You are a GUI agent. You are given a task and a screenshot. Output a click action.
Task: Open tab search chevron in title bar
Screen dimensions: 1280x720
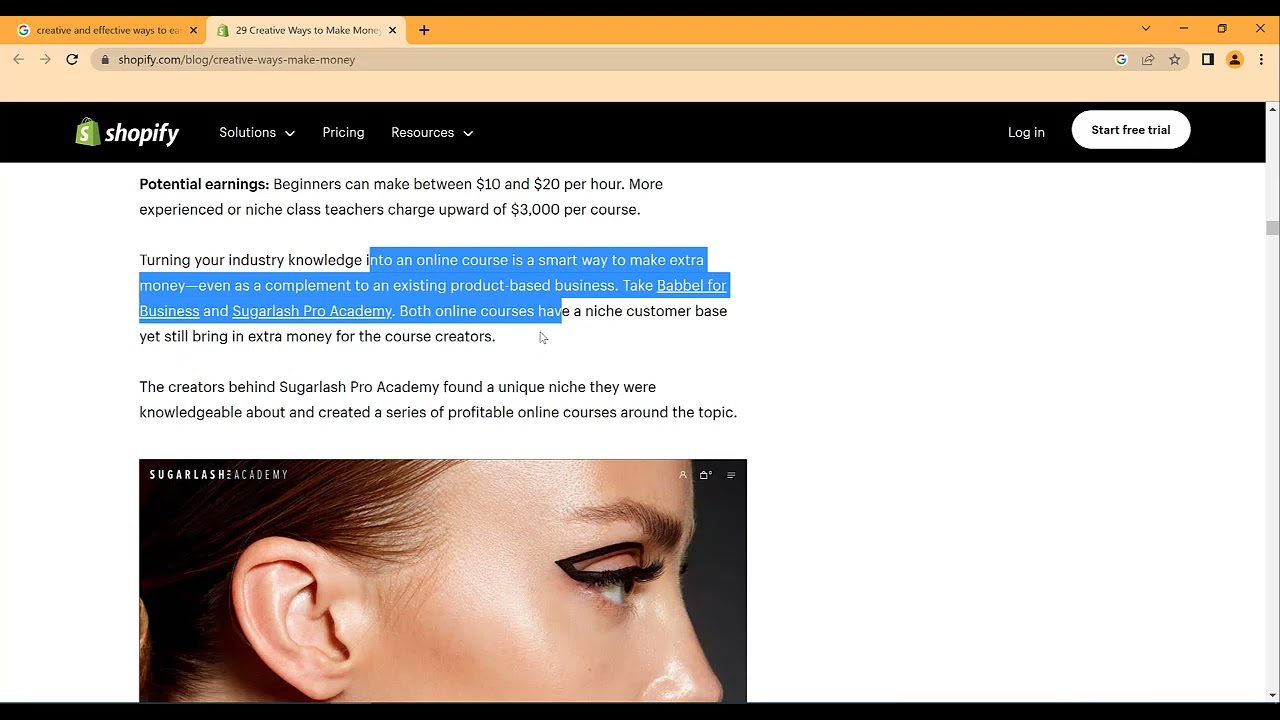click(1146, 28)
